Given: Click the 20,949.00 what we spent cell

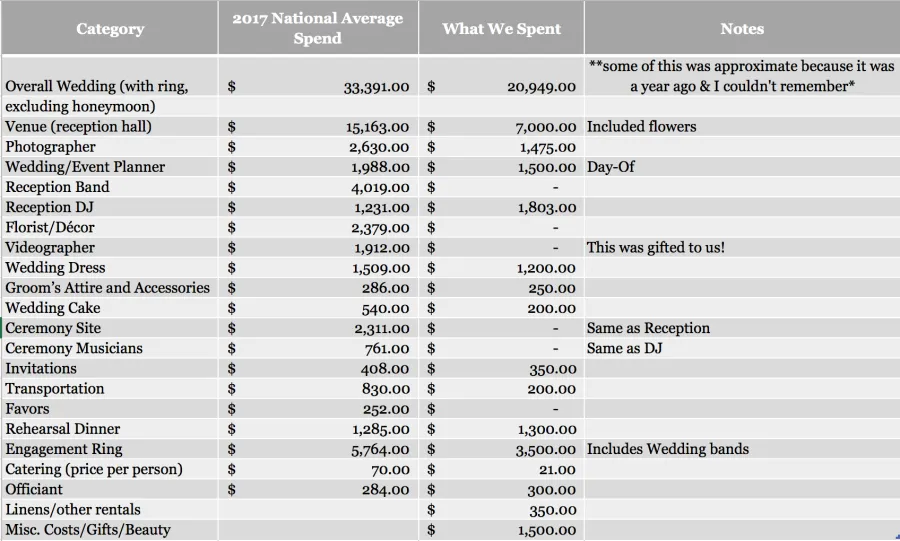Looking at the screenshot, I should click(x=501, y=87).
